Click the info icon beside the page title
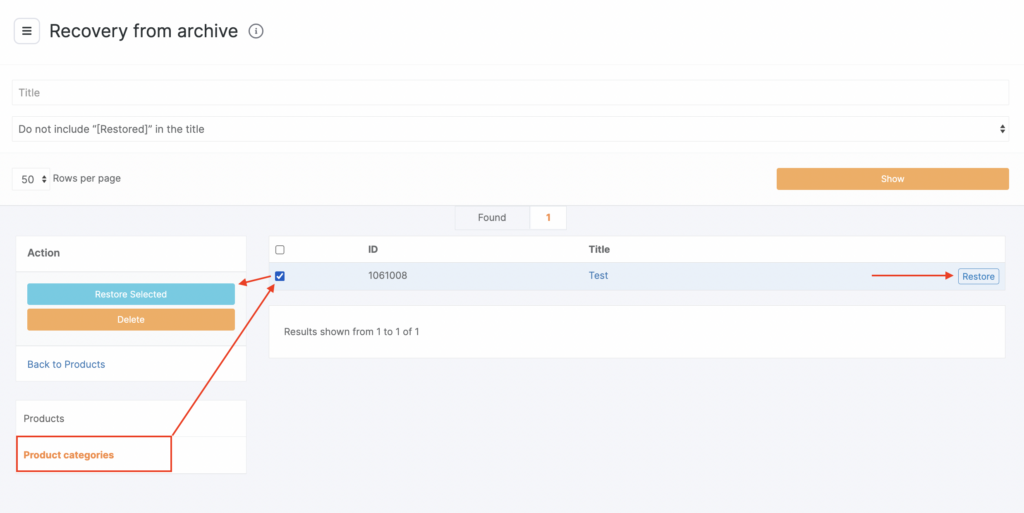The image size is (1024, 513). click(256, 31)
